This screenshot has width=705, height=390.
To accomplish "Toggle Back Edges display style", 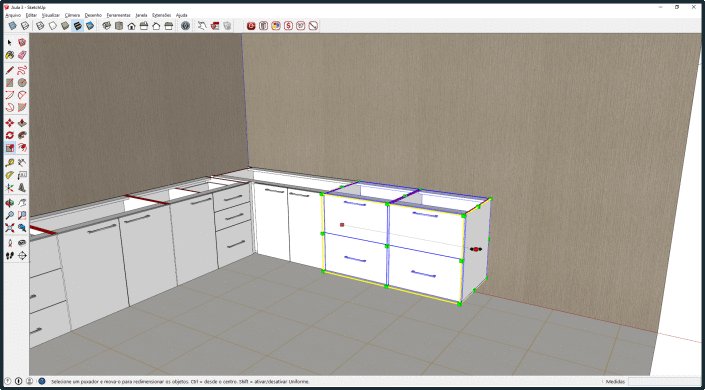I will (25, 26).
